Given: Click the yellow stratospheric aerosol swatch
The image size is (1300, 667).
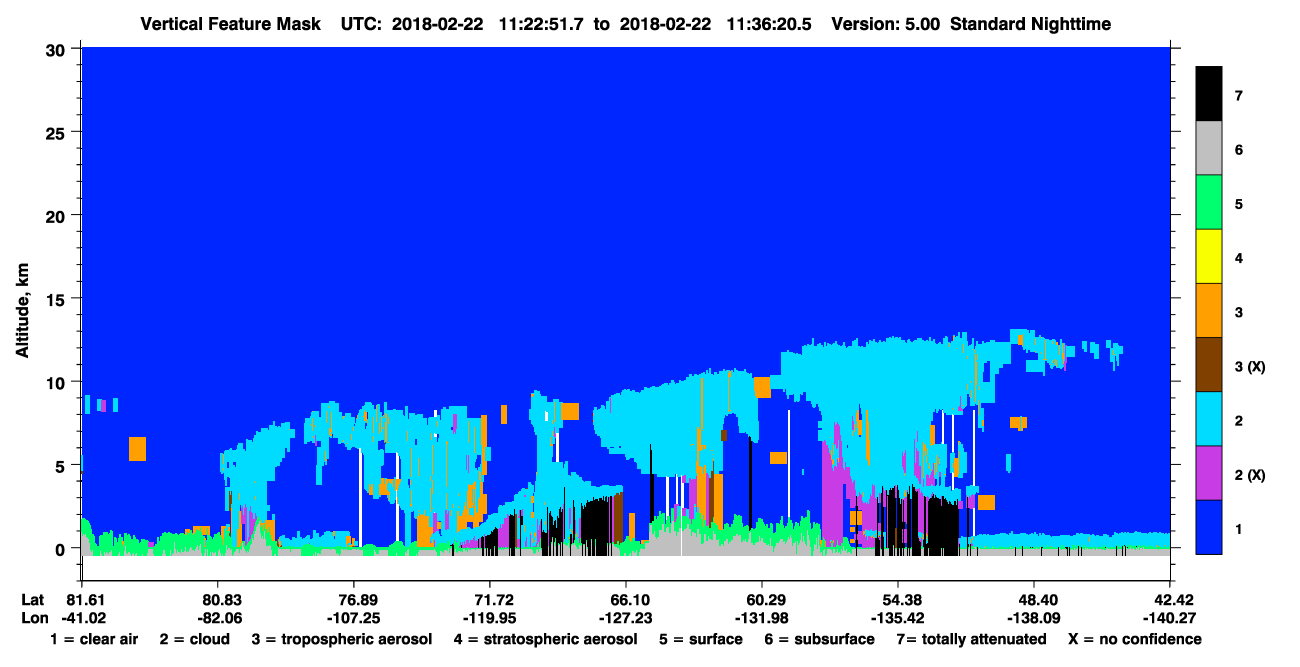Looking at the screenshot, I should [1209, 257].
